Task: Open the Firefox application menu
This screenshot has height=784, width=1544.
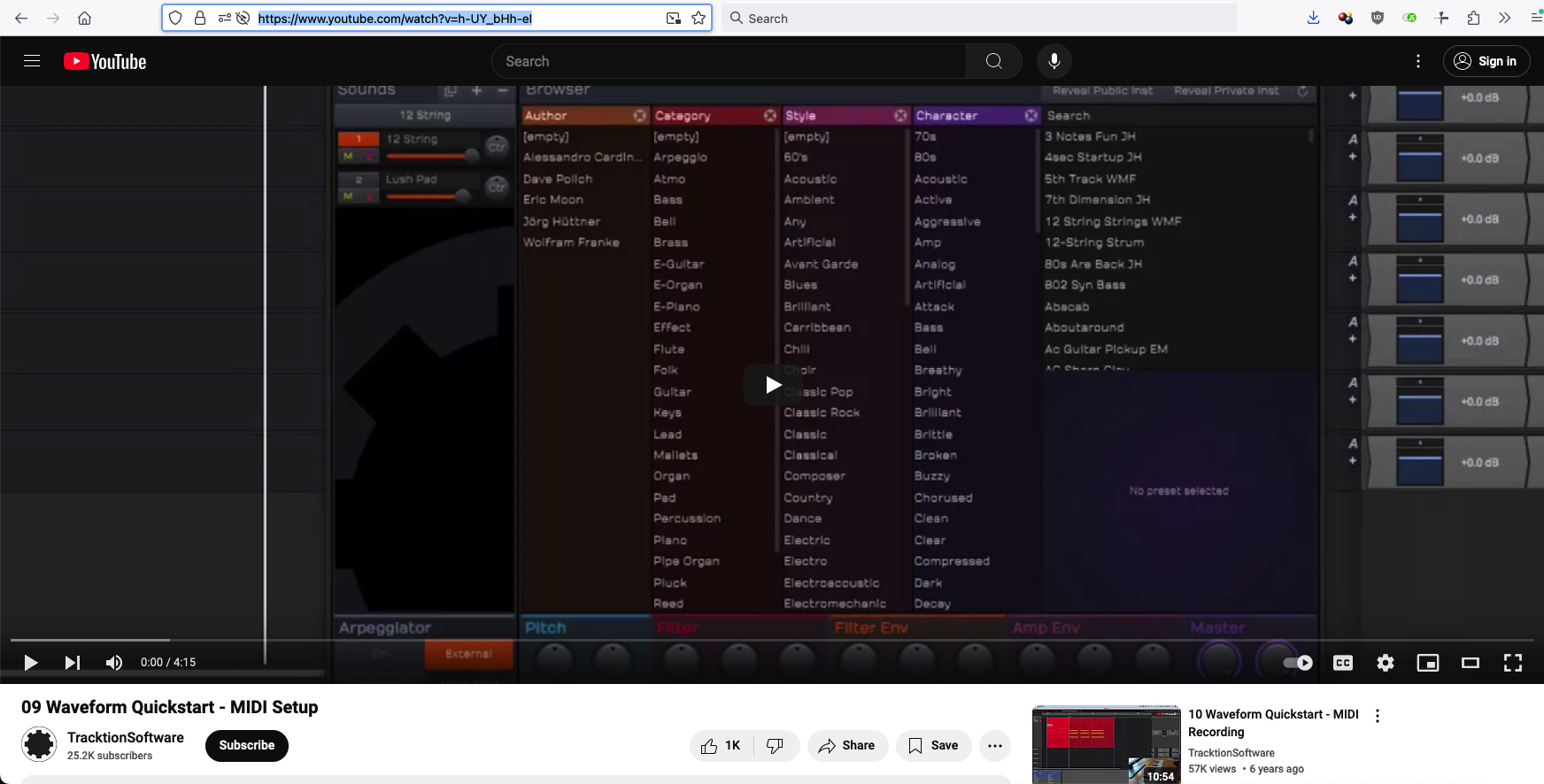Action: point(1536,18)
